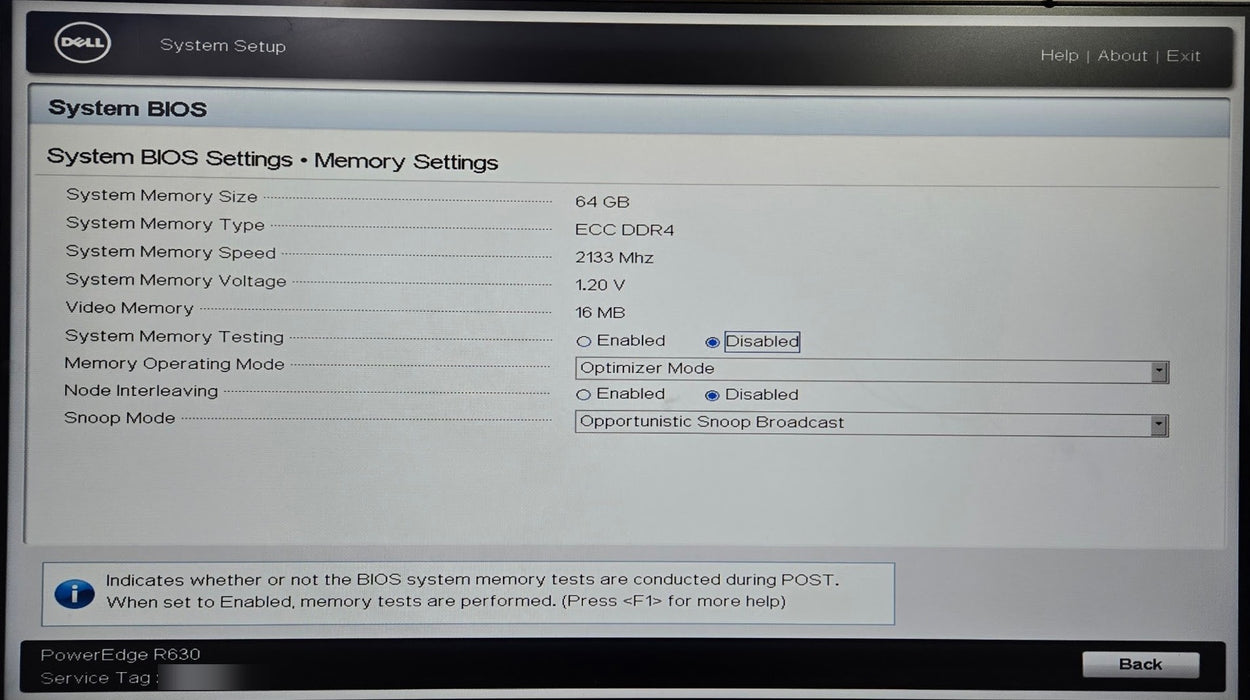Viewport: 1250px width, 700px height.
Task: Click the 2133 Mhz value
Action: click(614, 258)
